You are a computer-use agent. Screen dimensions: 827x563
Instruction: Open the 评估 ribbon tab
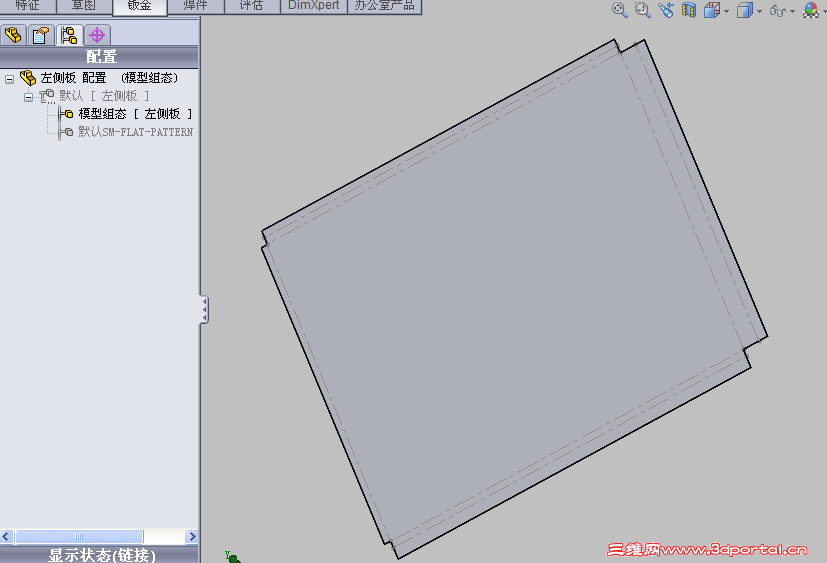252,6
